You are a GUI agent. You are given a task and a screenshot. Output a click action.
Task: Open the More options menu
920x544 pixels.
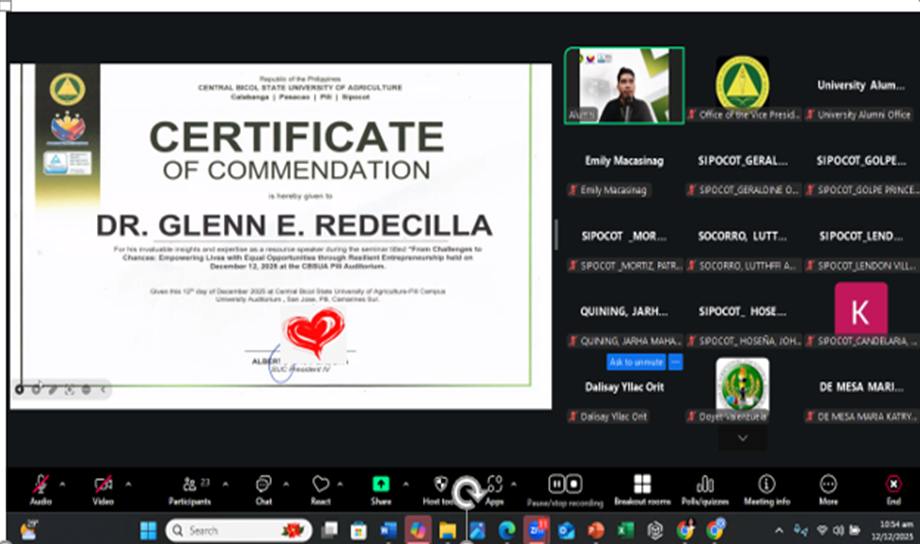(828, 486)
